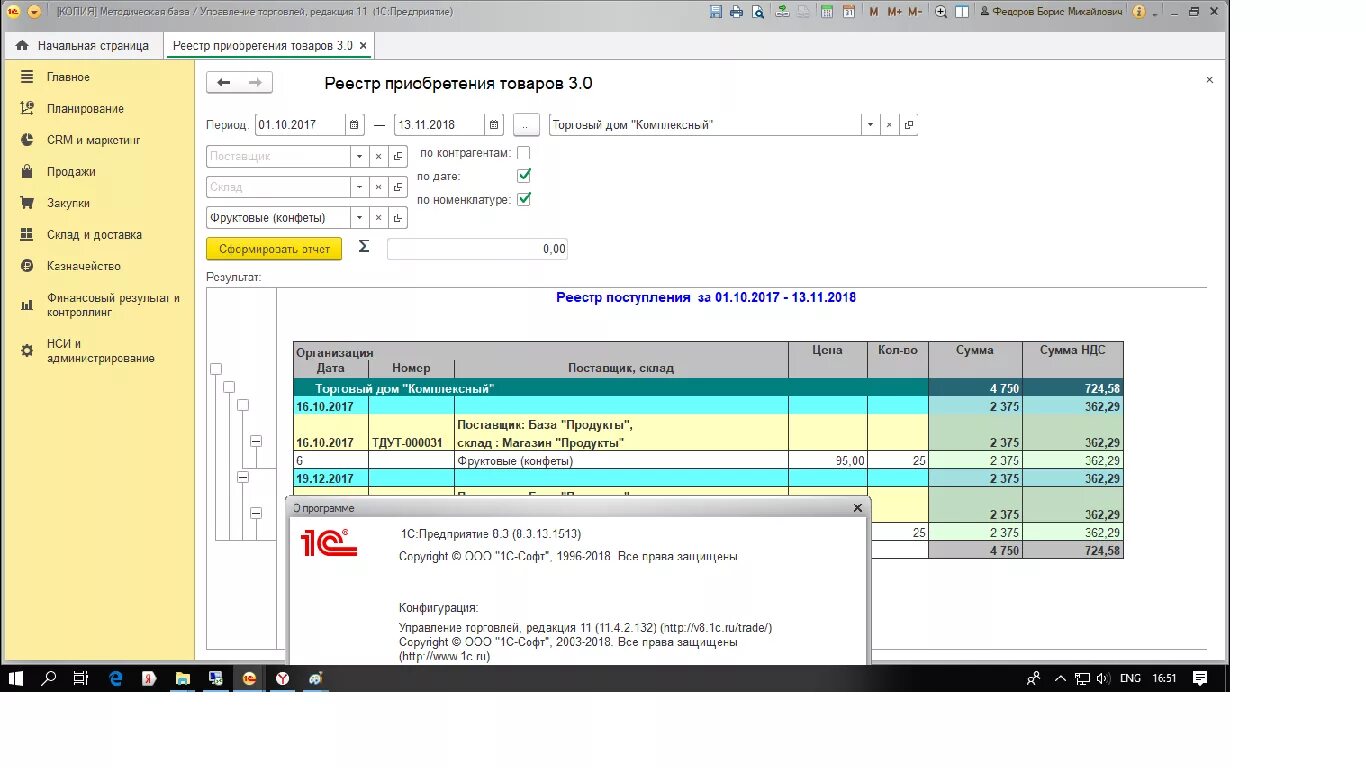Uncheck the по дате checkbox
The width and height of the screenshot is (1366, 768).
tap(524, 175)
